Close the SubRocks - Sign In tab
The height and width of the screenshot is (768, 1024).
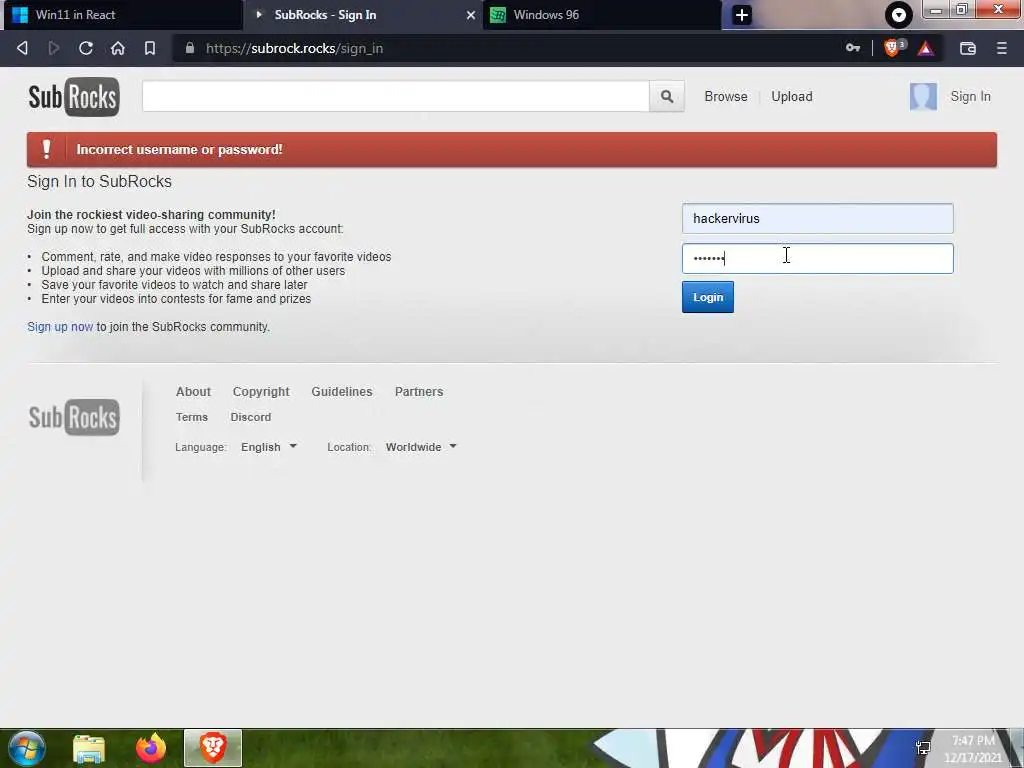click(x=470, y=15)
